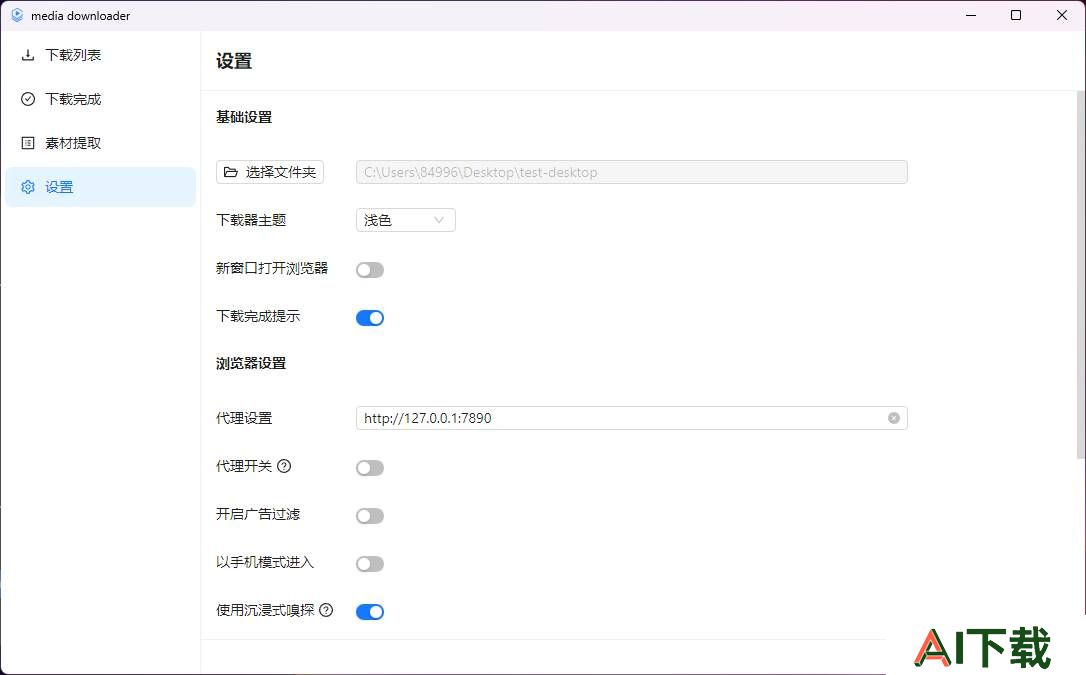Image resolution: width=1086 pixels, height=675 pixels.
Task: Enable 以手机模式进入 switch
Action: pyautogui.click(x=370, y=564)
